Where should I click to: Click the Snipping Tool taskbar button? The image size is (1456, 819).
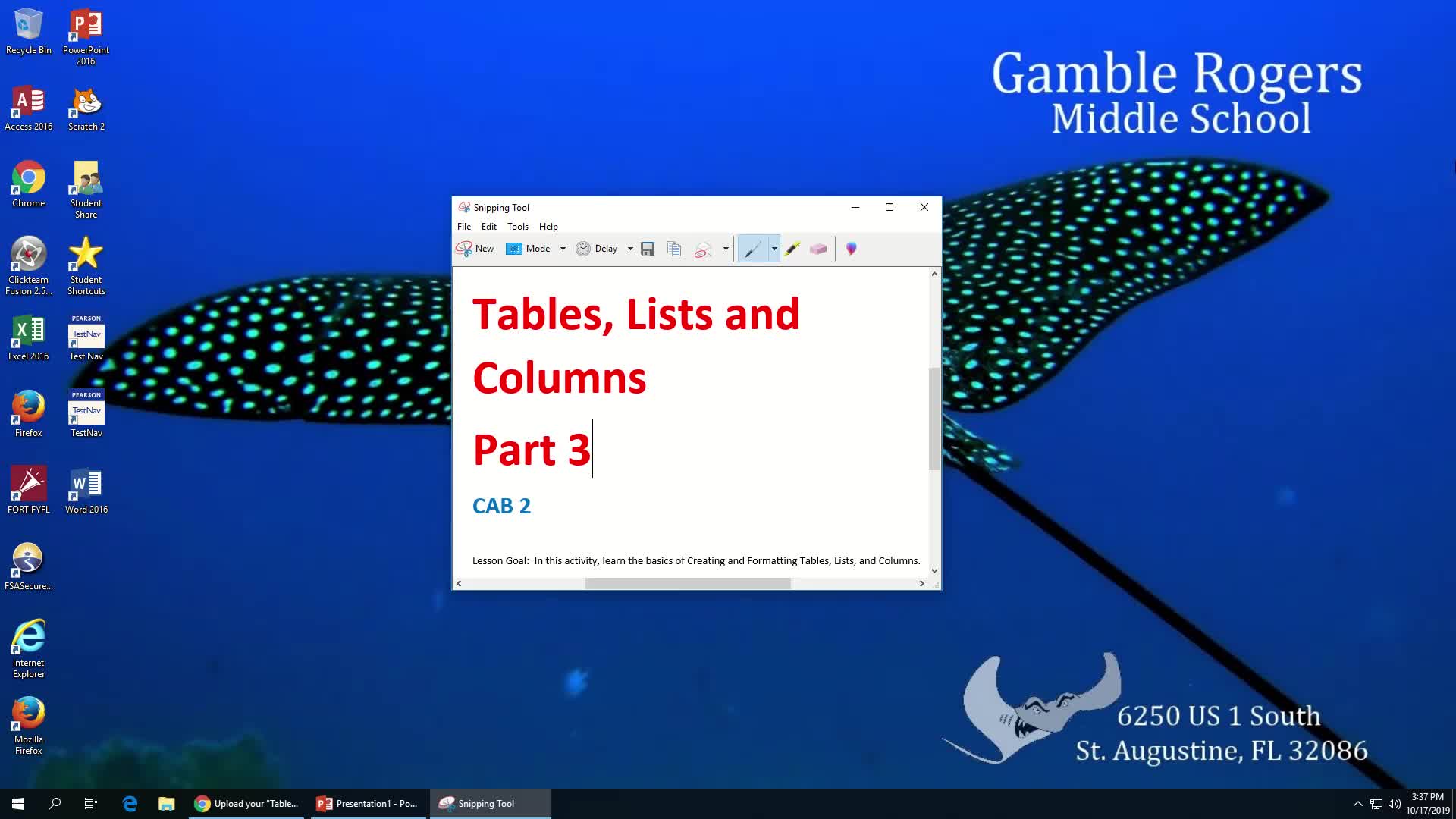point(490,804)
